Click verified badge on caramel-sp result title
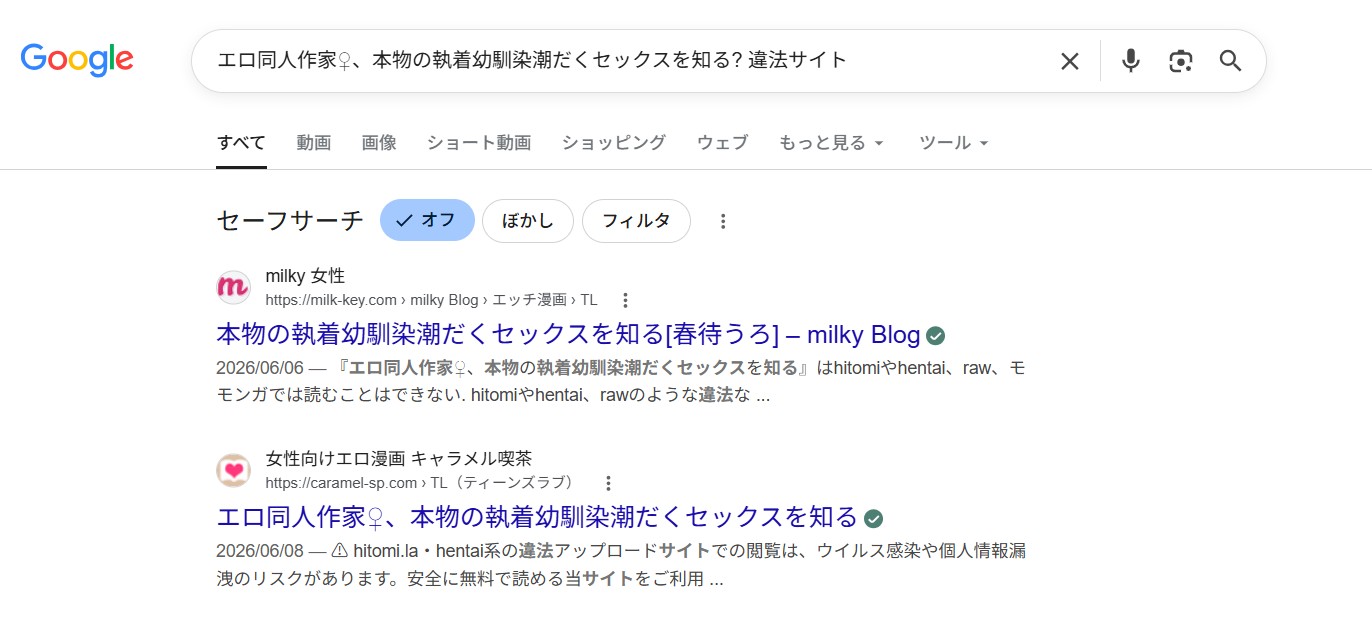This screenshot has height=622, width=1372. pos(873,518)
